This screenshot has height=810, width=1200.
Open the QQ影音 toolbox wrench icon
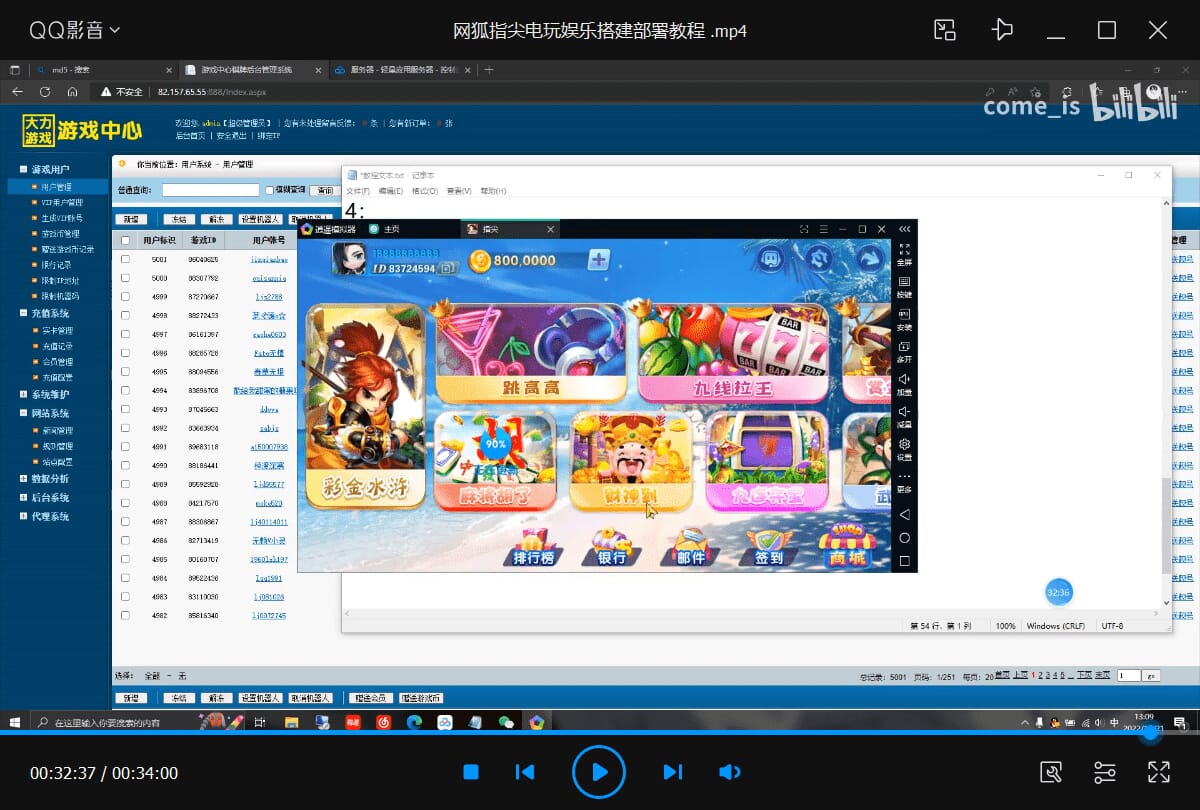tap(1051, 772)
